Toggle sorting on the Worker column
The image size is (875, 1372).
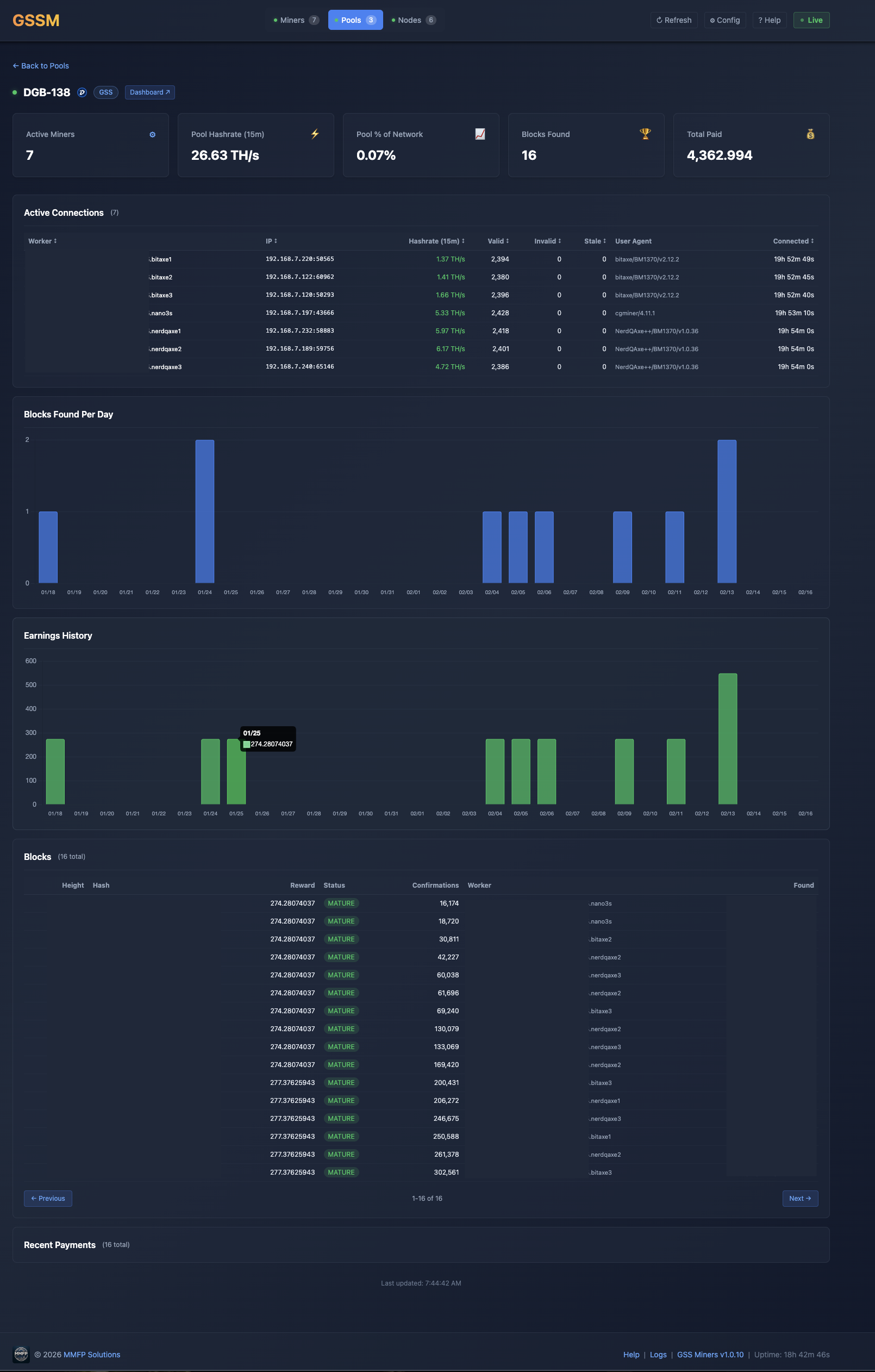pos(42,241)
